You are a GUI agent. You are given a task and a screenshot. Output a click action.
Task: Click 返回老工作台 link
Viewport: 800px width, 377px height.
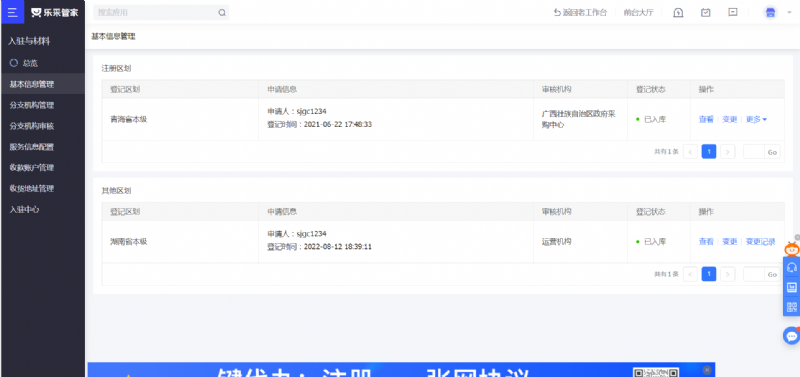[x=580, y=13]
